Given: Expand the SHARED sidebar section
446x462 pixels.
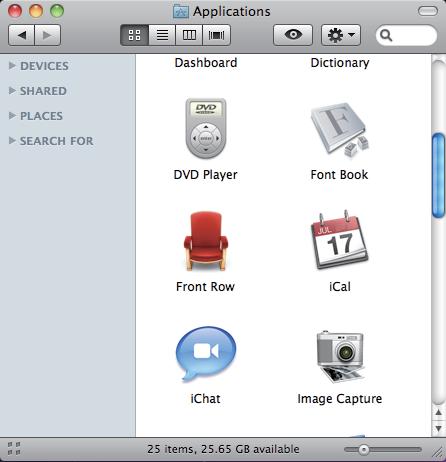Looking at the screenshot, I should (12, 90).
